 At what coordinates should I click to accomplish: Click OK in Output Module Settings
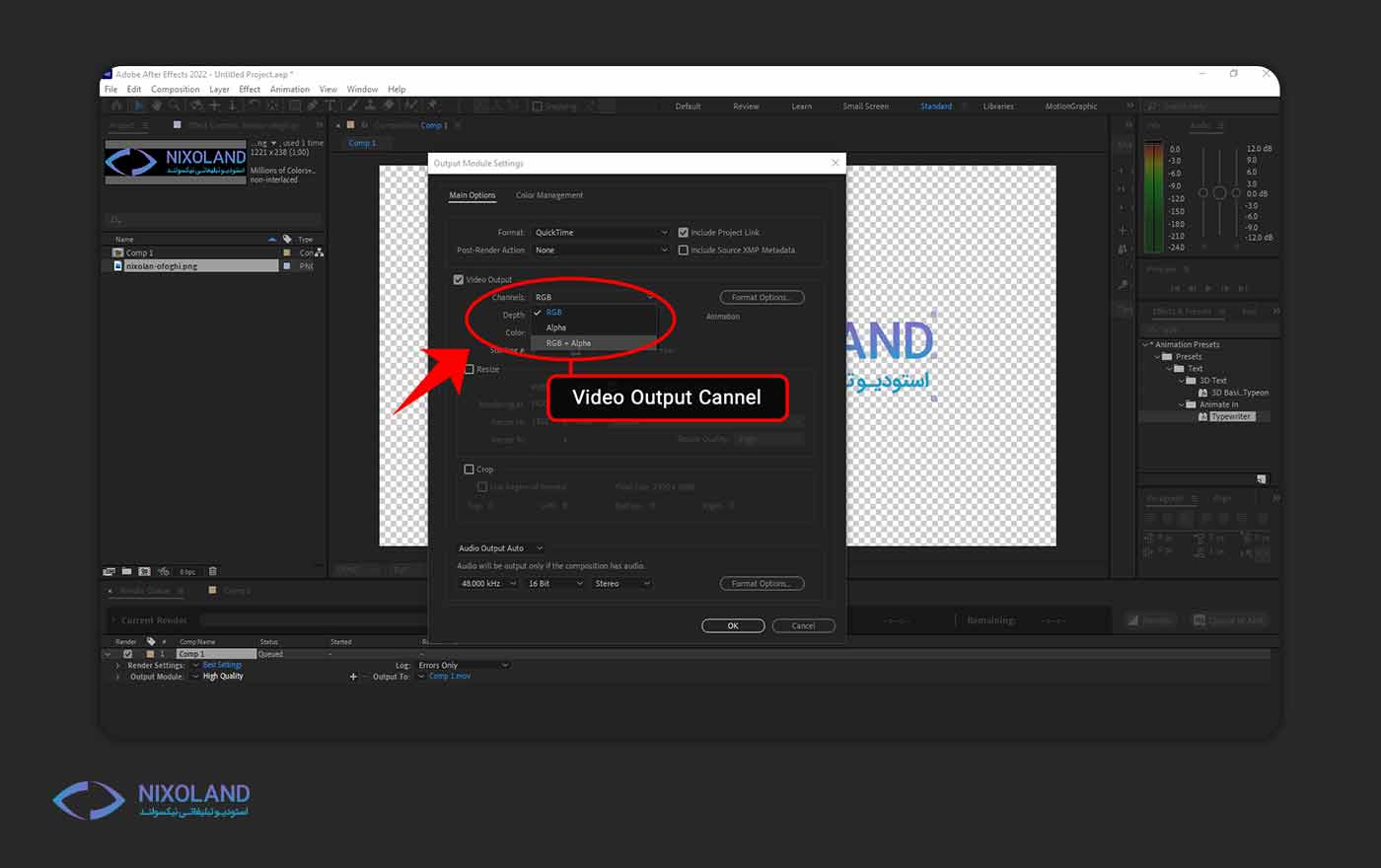[733, 625]
